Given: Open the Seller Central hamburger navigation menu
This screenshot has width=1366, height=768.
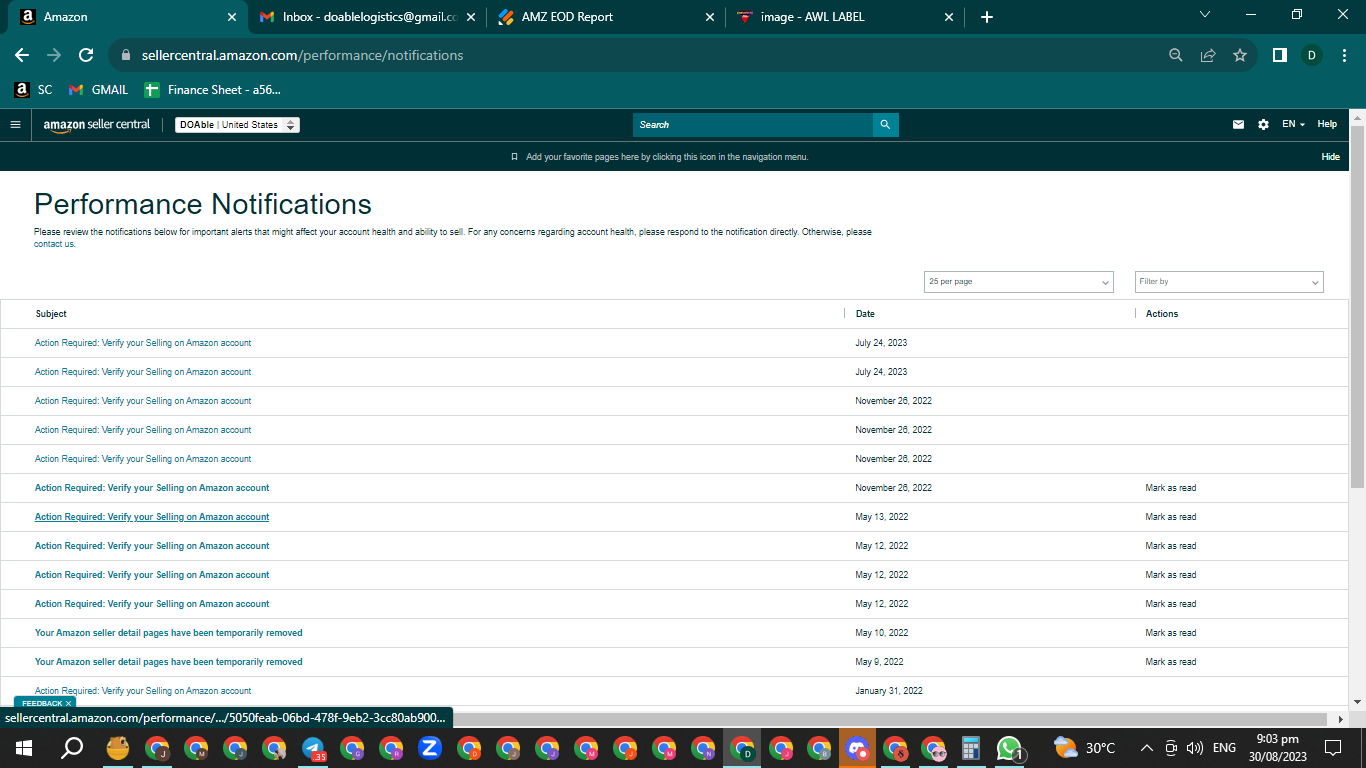Looking at the screenshot, I should coord(15,125).
